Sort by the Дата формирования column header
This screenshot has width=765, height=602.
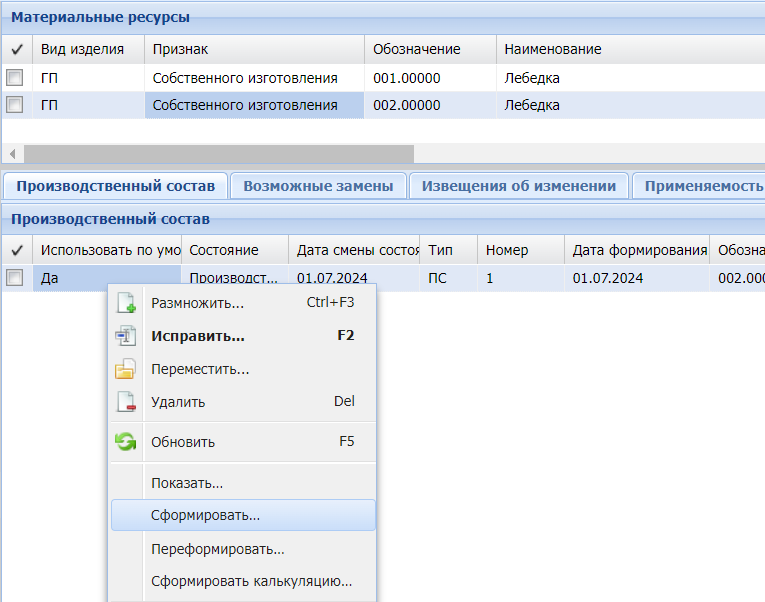click(635, 250)
